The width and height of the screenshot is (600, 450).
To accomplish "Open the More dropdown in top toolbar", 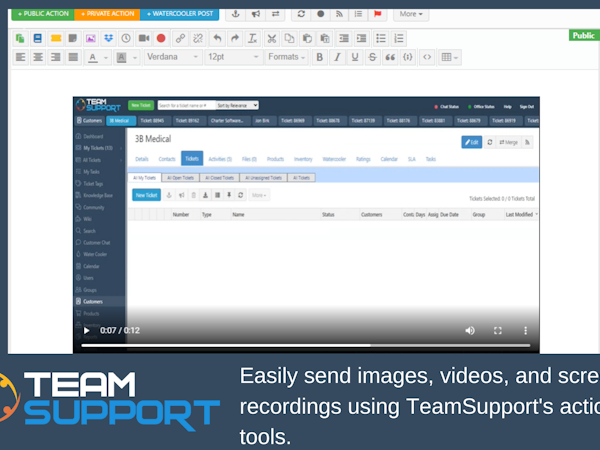I will point(411,14).
